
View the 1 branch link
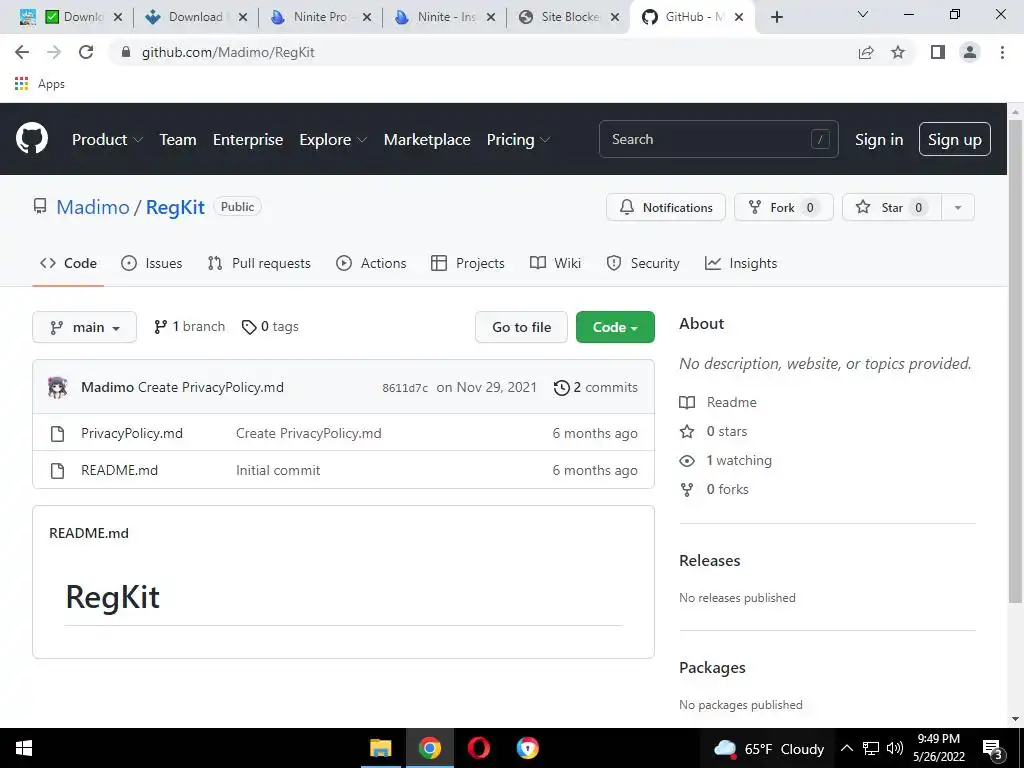click(189, 327)
